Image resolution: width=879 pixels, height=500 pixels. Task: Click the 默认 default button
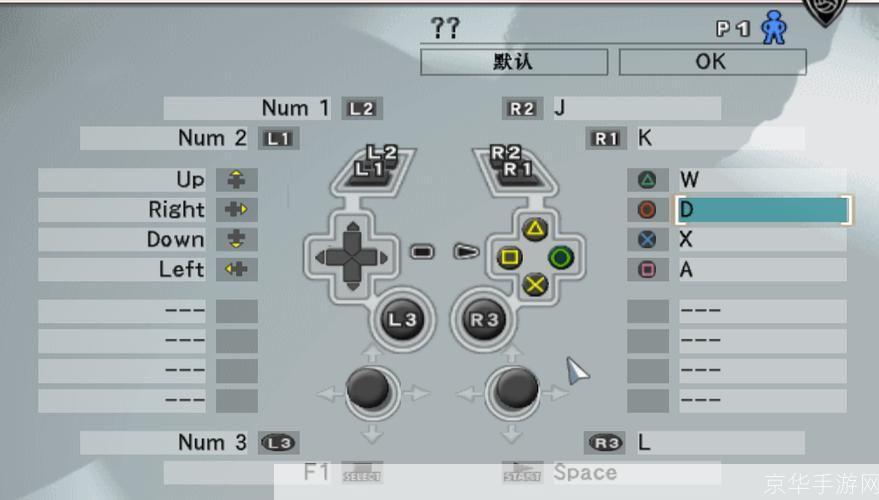(514, 62)
